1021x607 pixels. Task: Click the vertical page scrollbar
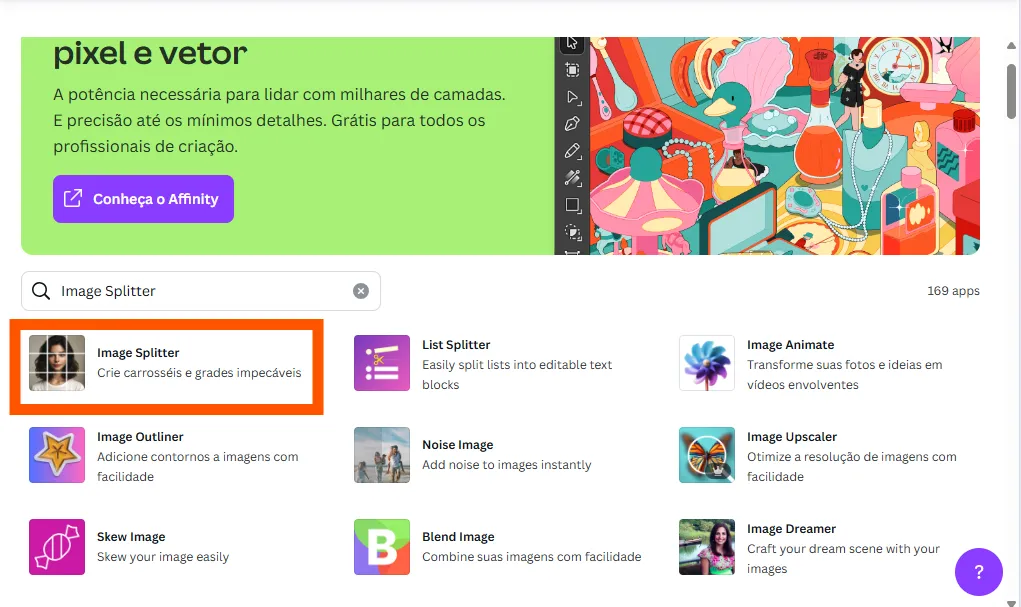[1012, 92]
